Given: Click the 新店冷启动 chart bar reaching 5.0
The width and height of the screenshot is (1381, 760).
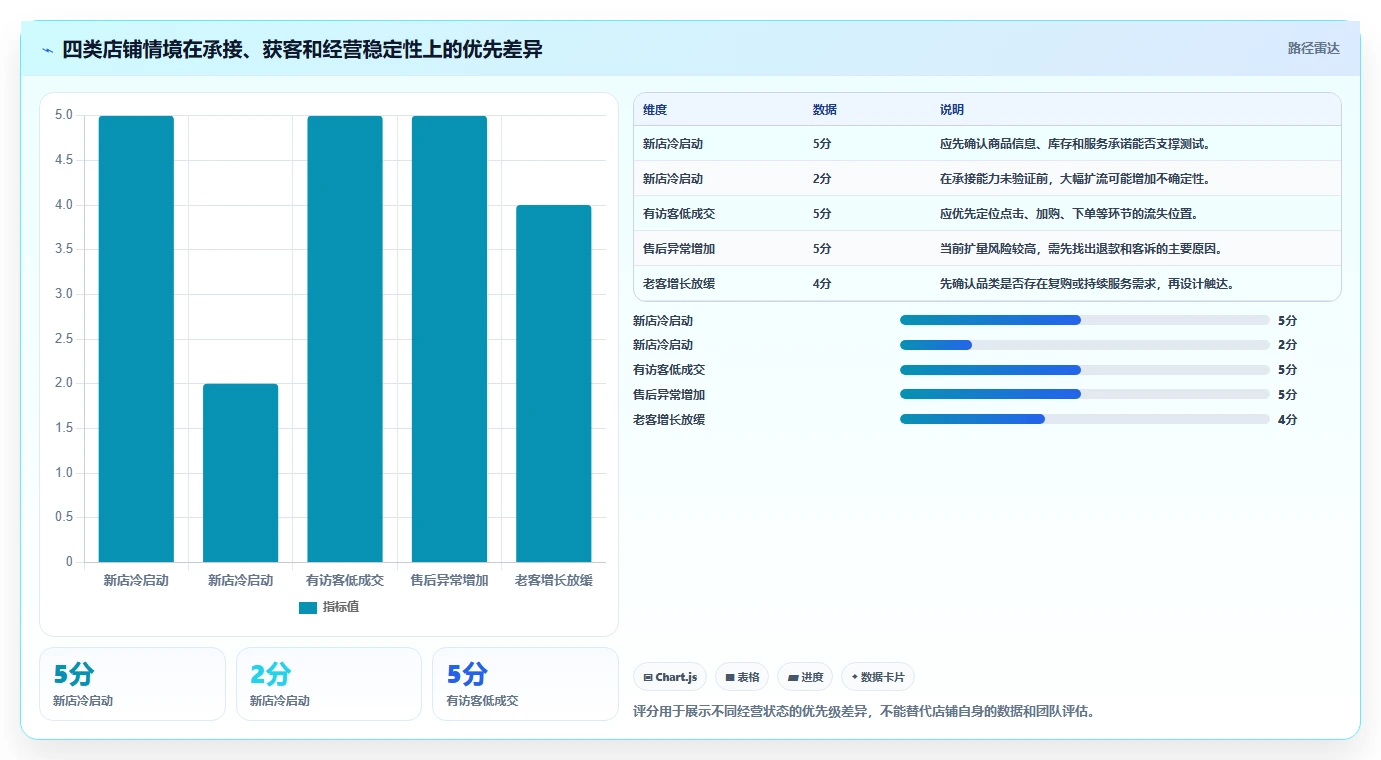Looking at the screenshot, I should pos(136,339).
